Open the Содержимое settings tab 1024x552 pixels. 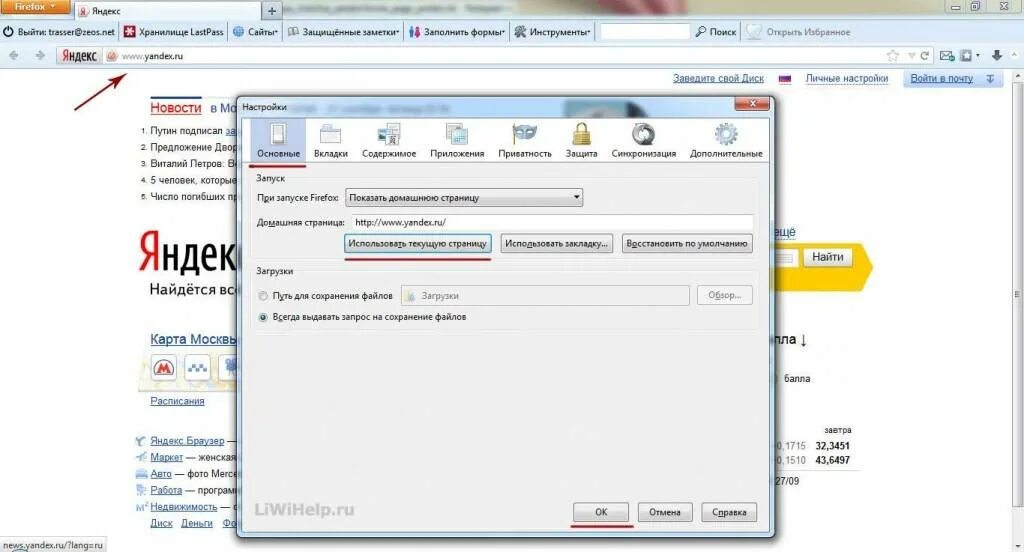click(389, 140)
